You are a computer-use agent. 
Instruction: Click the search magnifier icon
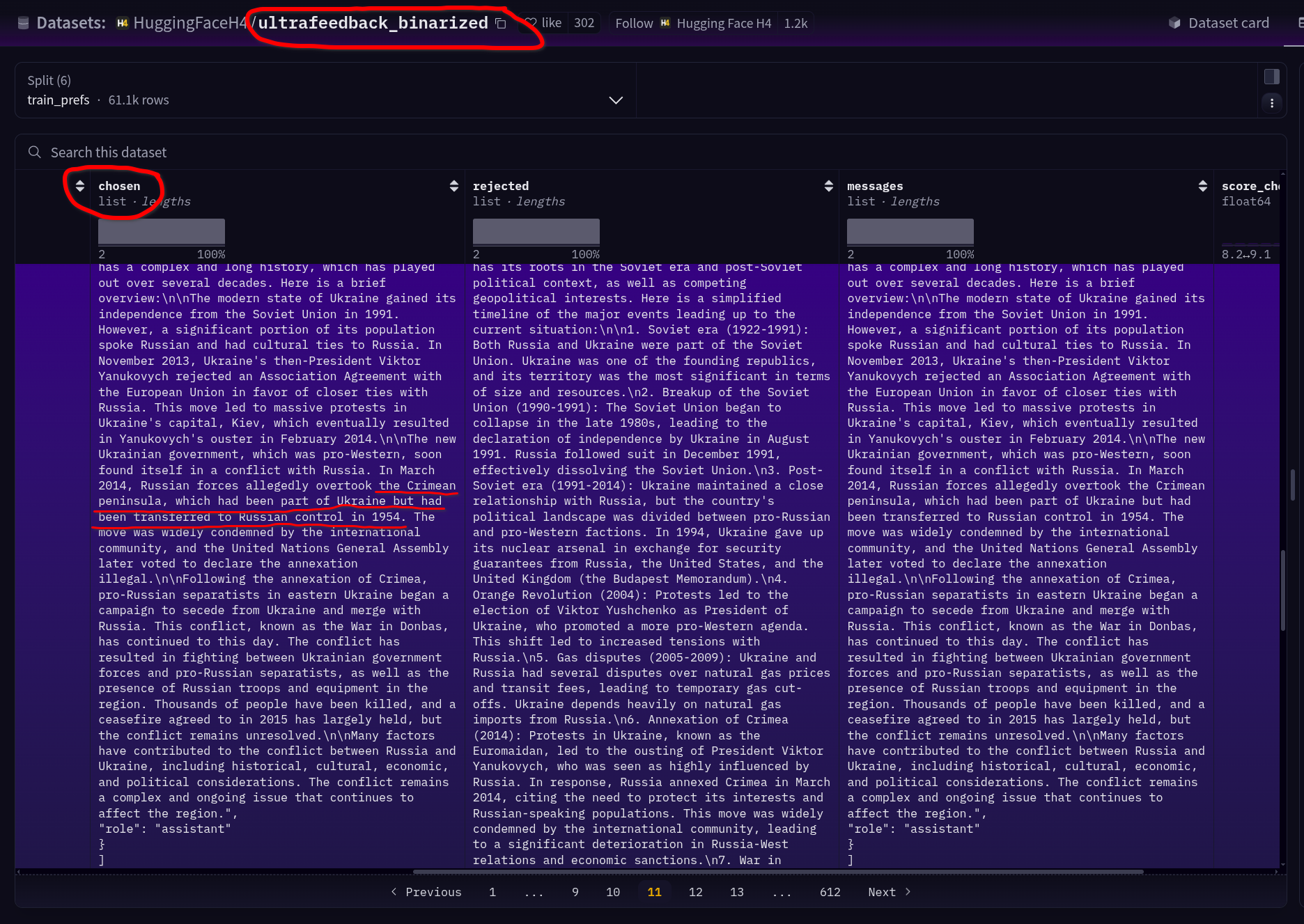coord(34,152)
